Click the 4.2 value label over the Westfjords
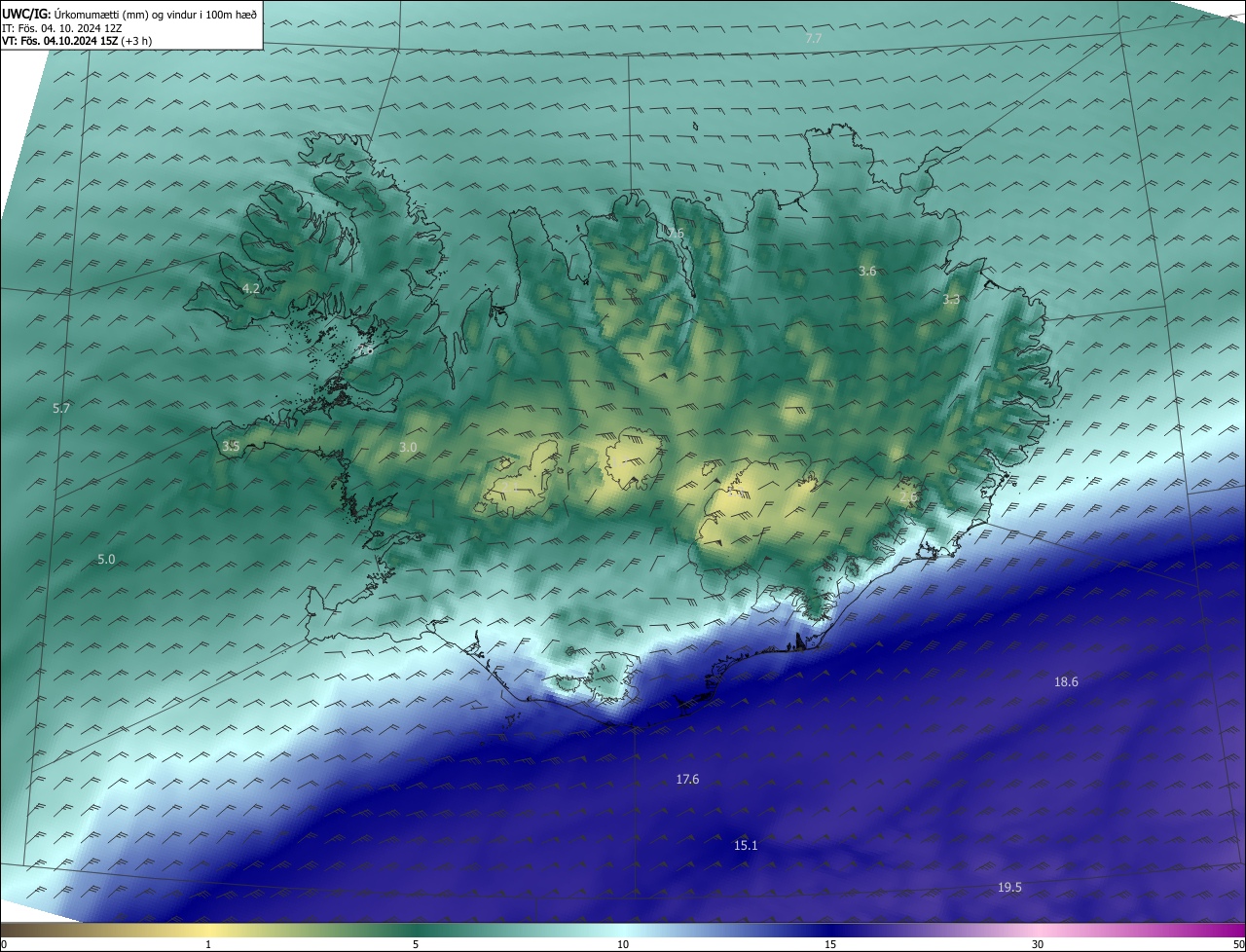1246x952 pixels. pyautogui.click(x=251, y=288)
